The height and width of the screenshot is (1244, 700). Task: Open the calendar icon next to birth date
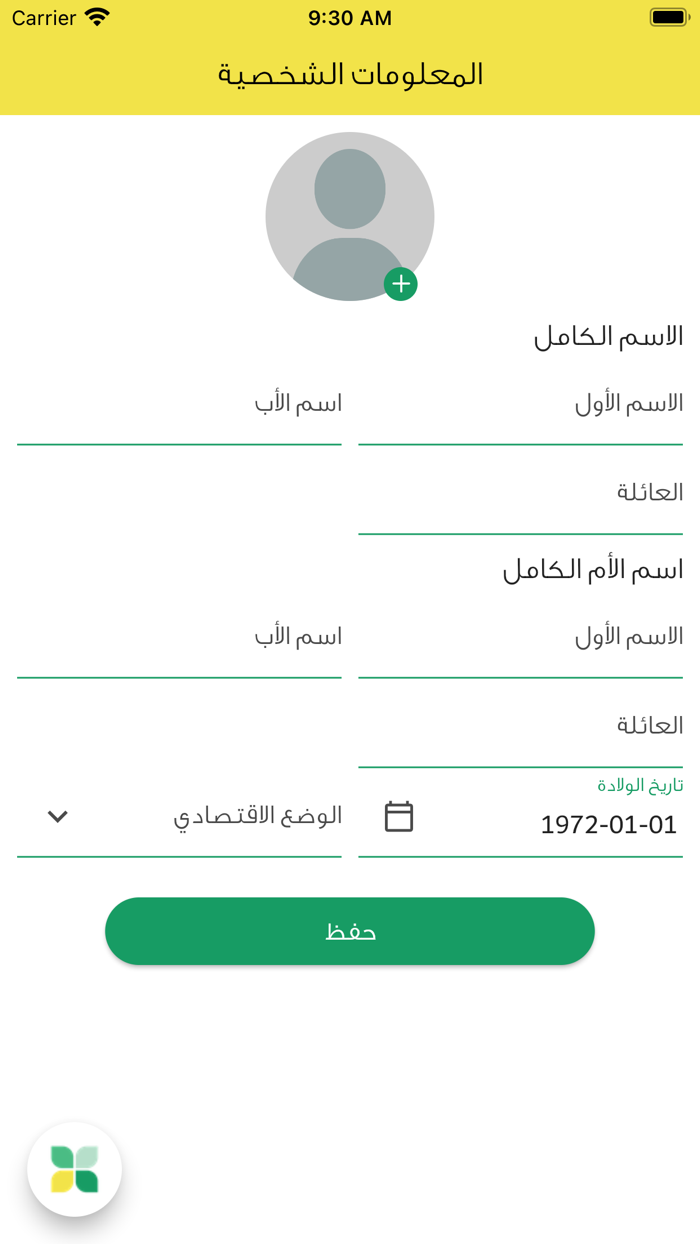click(x=399, y=817)
